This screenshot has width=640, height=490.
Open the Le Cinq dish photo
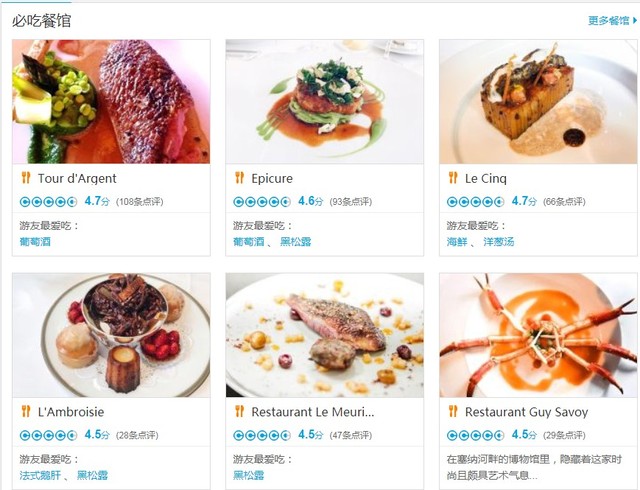538,102
